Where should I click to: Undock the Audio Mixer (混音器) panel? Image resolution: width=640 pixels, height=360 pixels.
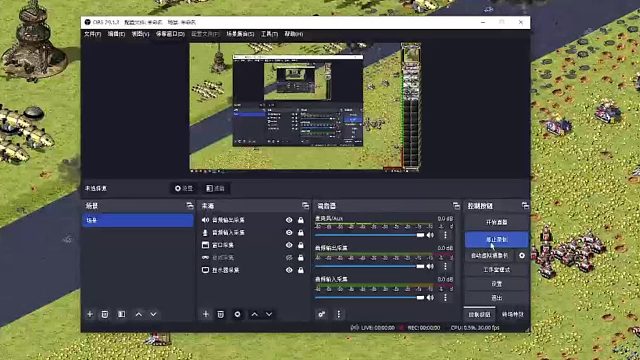[x=456, y=206]
